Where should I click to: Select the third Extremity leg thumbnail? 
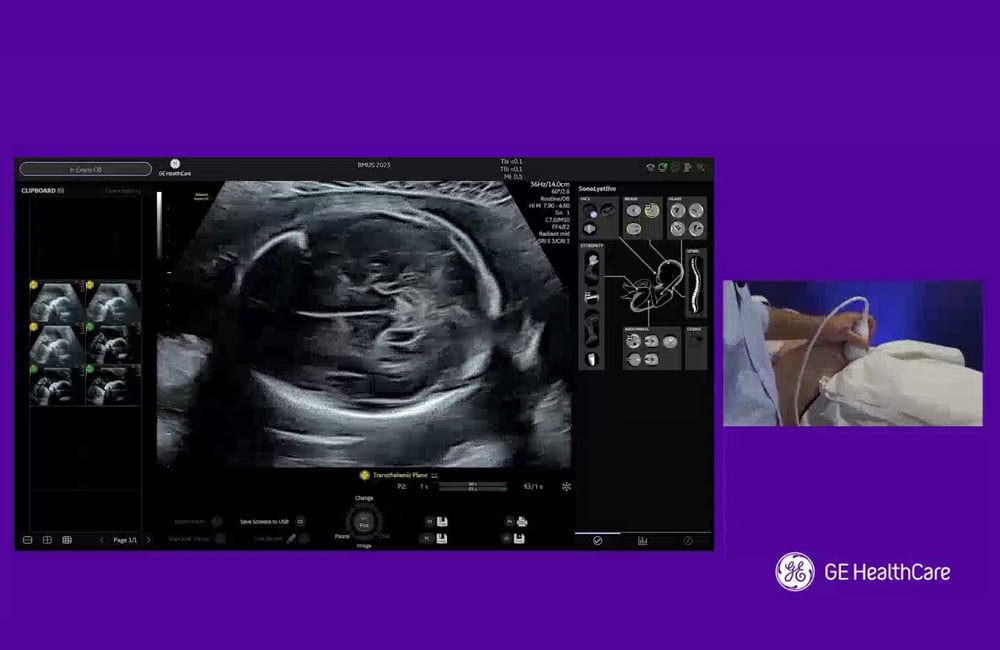[592, 329]
